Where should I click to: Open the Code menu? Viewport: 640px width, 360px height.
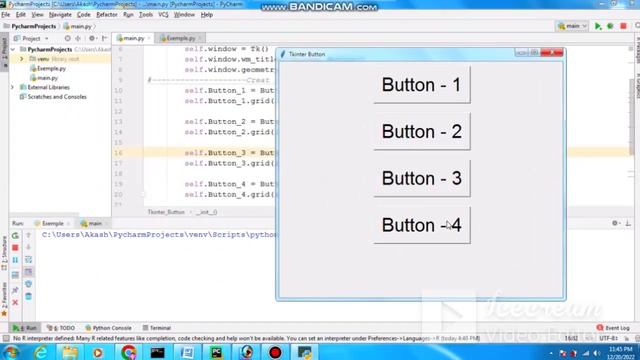[x=84, y=15]
